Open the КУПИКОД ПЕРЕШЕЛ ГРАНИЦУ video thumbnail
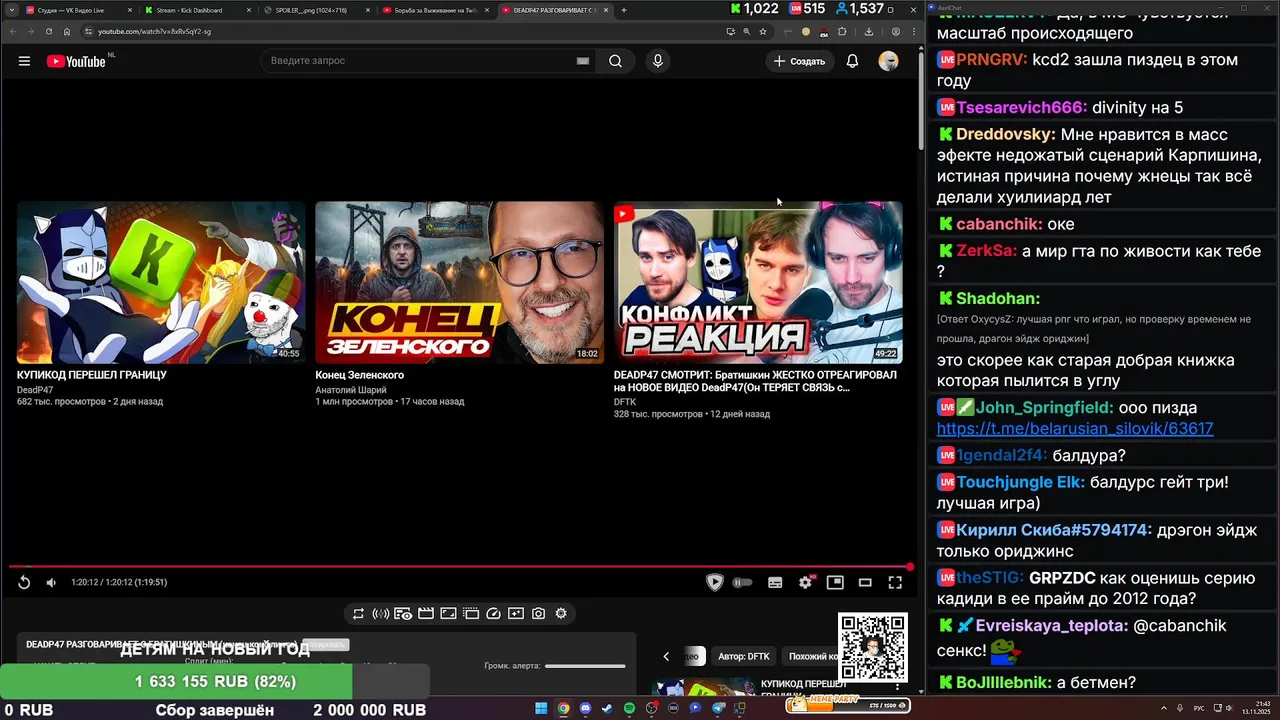 tap(161, 282)
